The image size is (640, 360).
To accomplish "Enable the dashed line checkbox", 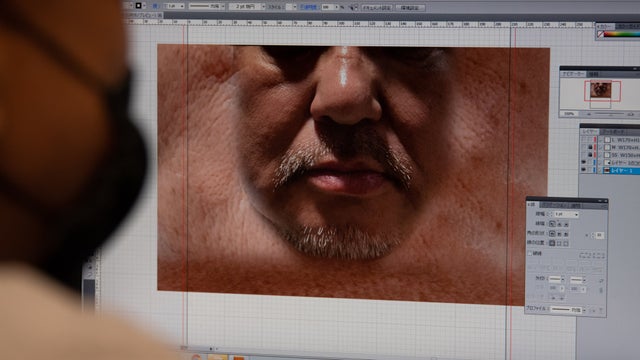I will [x=530, y=253].
